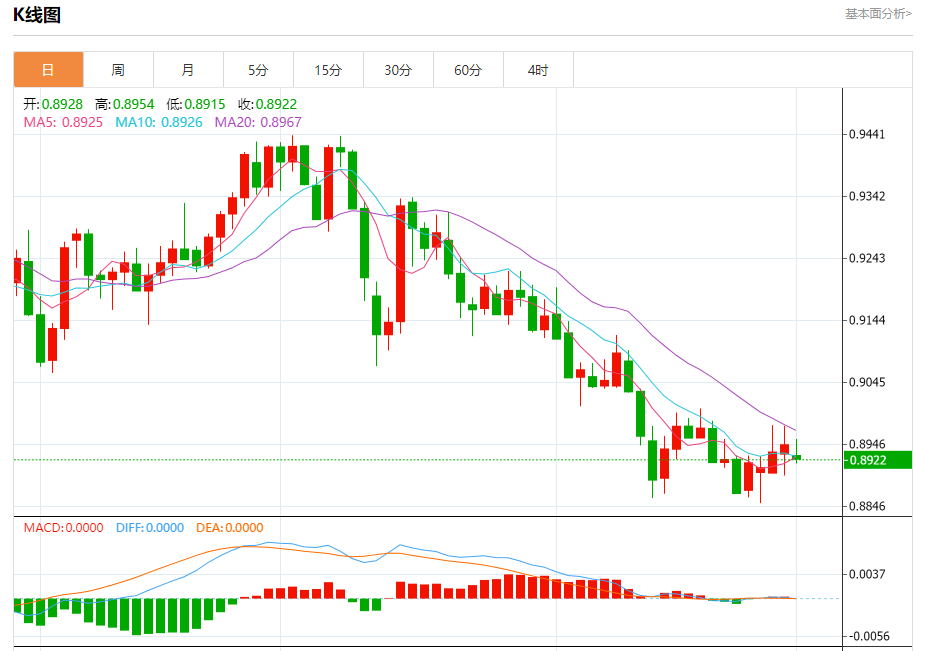Click the MA5: 0.8925 legend
The height and width of the screenshot is (651, 936).
click(63, 122)
